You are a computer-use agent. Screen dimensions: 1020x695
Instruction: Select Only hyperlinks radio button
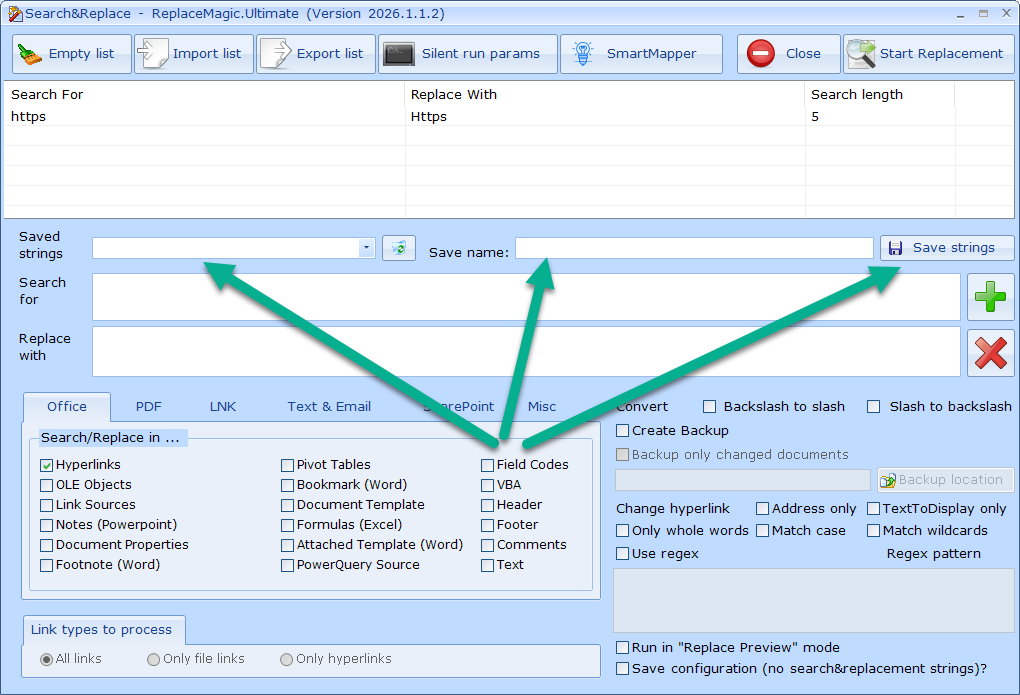pos(286,660)
